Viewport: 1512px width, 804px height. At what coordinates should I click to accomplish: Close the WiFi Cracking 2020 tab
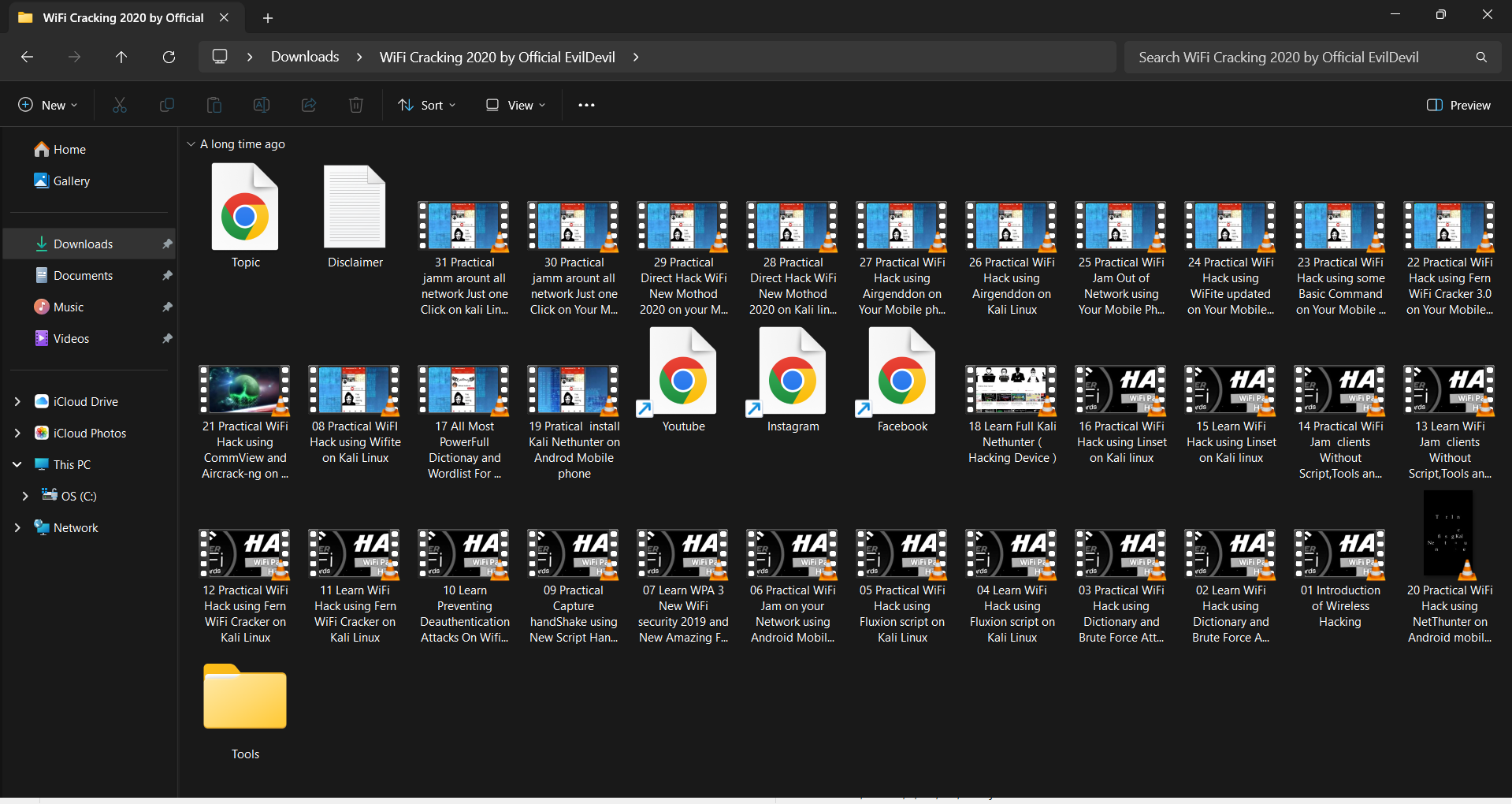(x=224, y=17)
